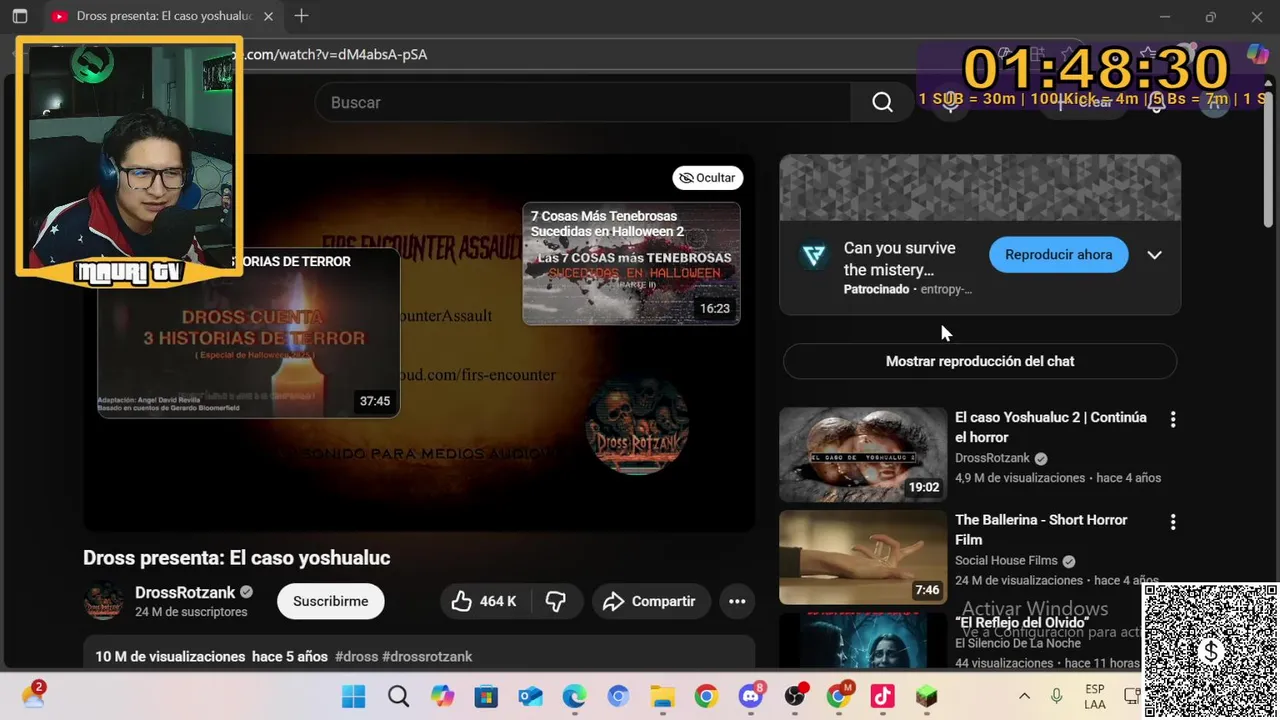
Task: Click DrossRotzank round logo in end screen
Action: click(x=637, y=426)
